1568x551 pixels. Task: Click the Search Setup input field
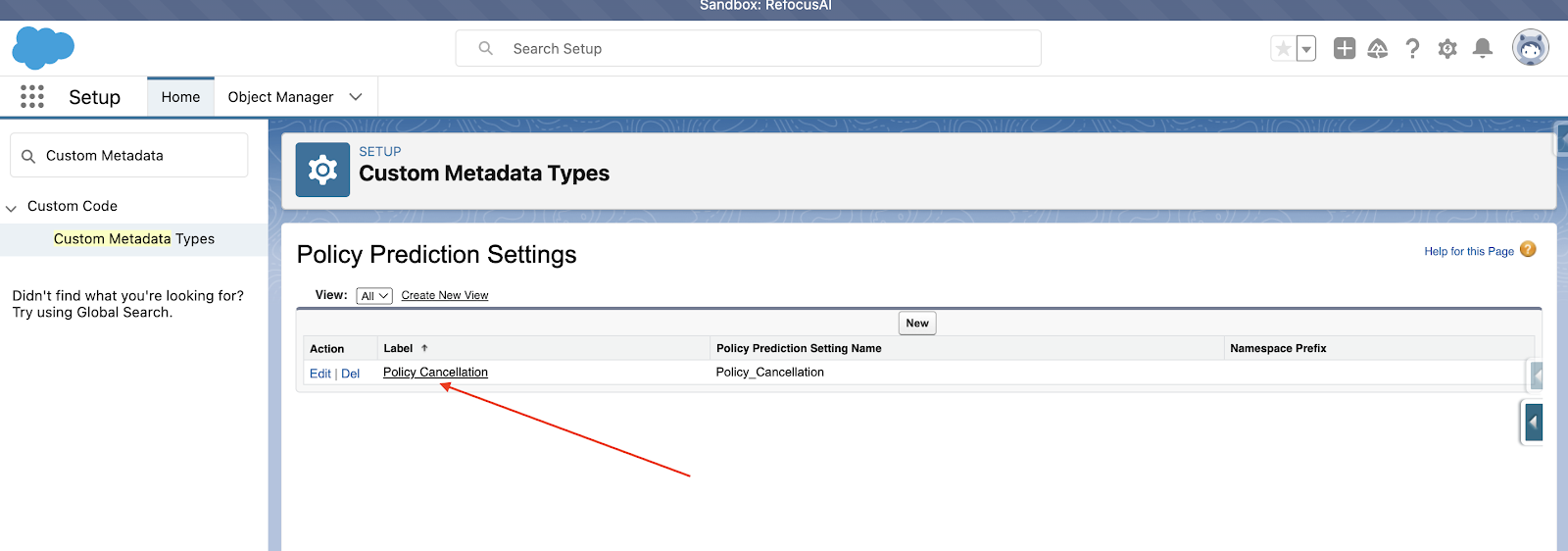point(748,48)
